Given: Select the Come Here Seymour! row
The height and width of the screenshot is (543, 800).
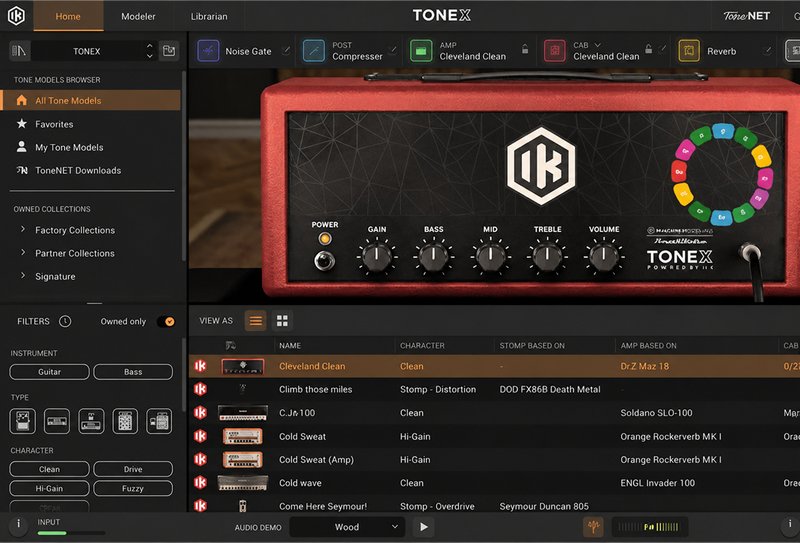Looking at the screenshot, I should click(494, 505).
